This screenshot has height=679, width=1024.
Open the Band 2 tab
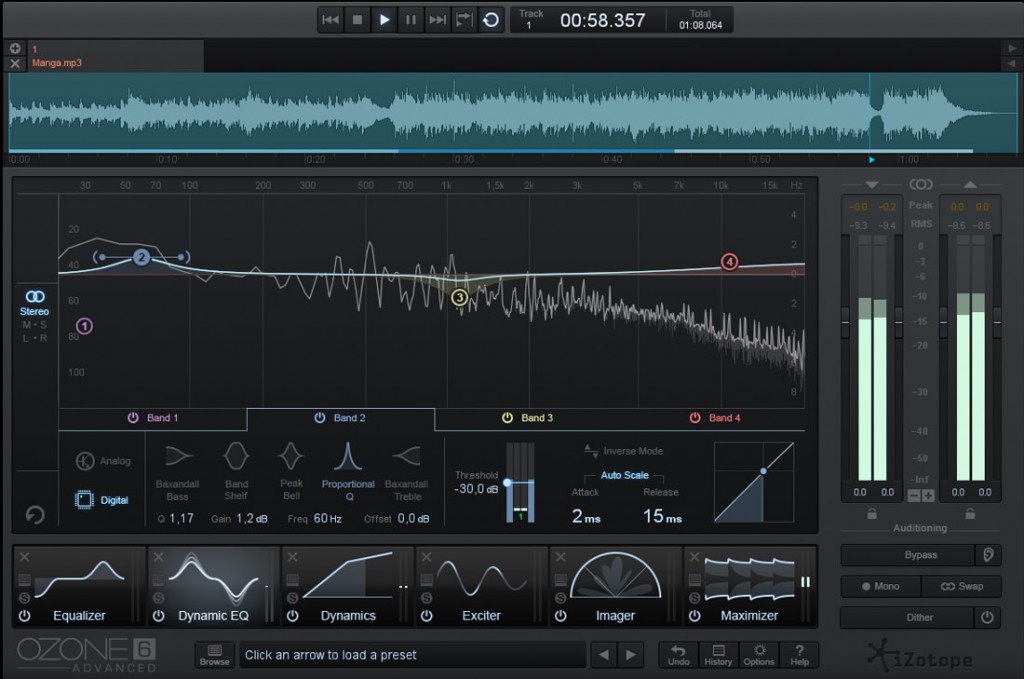pos(340,418)
